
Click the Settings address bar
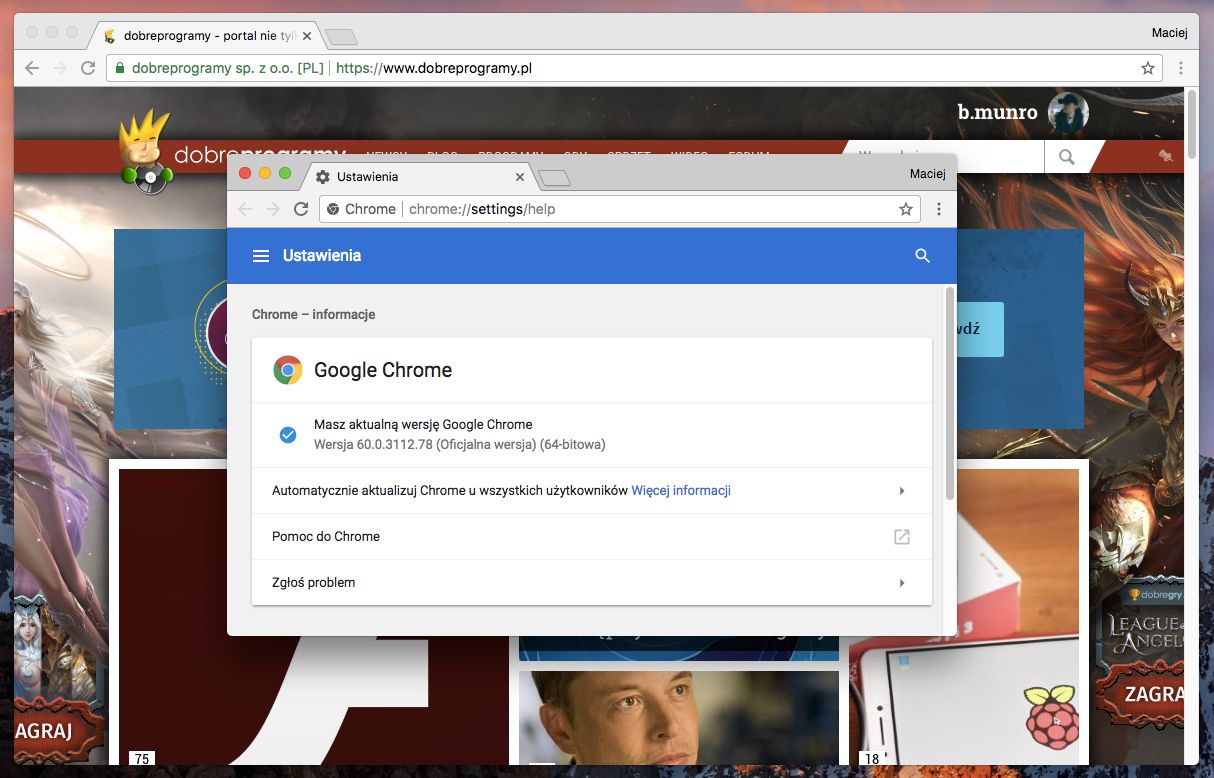tap(620, 209)
